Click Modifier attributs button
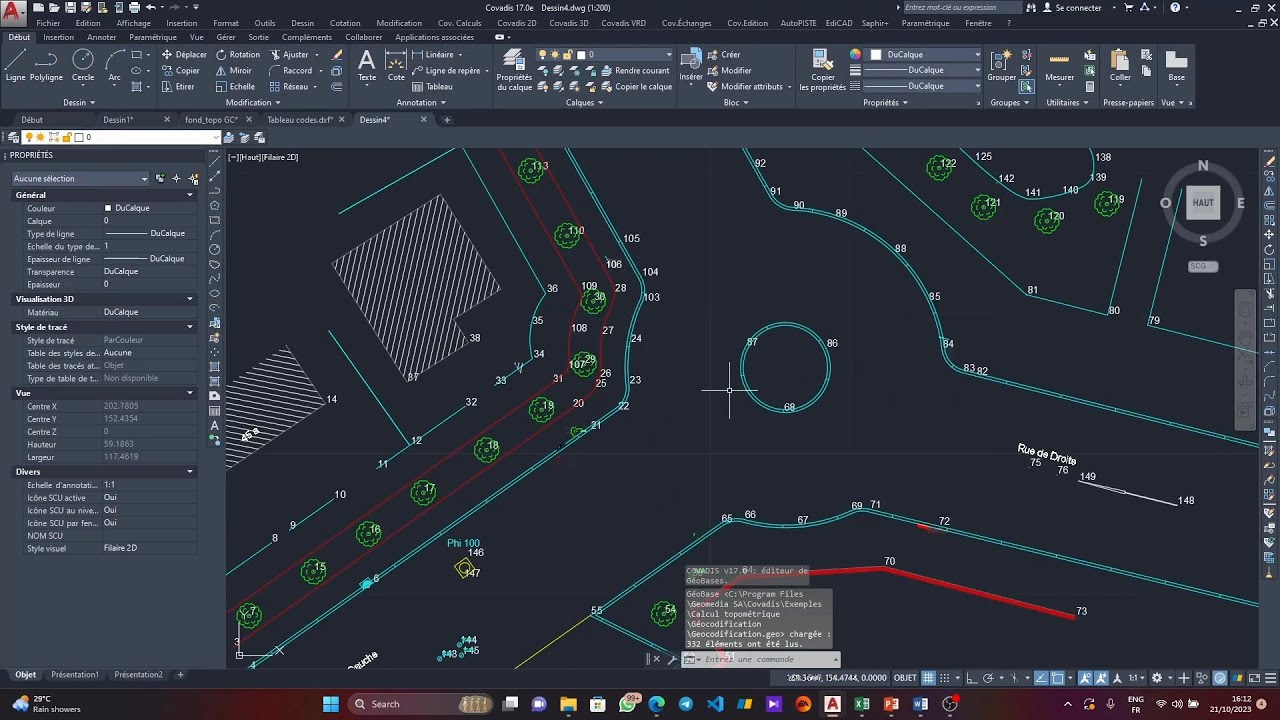 [745, 87]
